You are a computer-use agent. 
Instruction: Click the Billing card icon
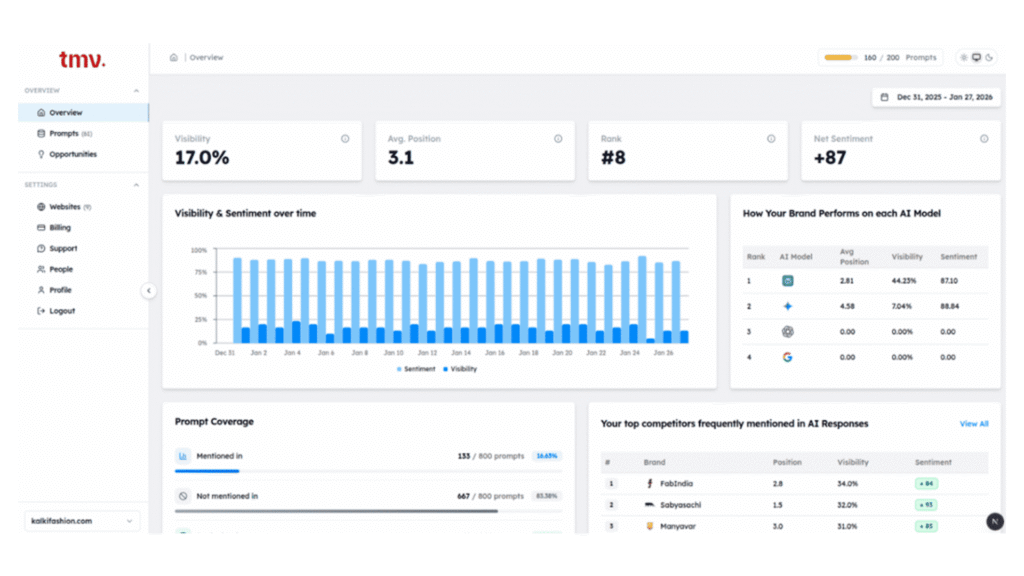(41, 227)
